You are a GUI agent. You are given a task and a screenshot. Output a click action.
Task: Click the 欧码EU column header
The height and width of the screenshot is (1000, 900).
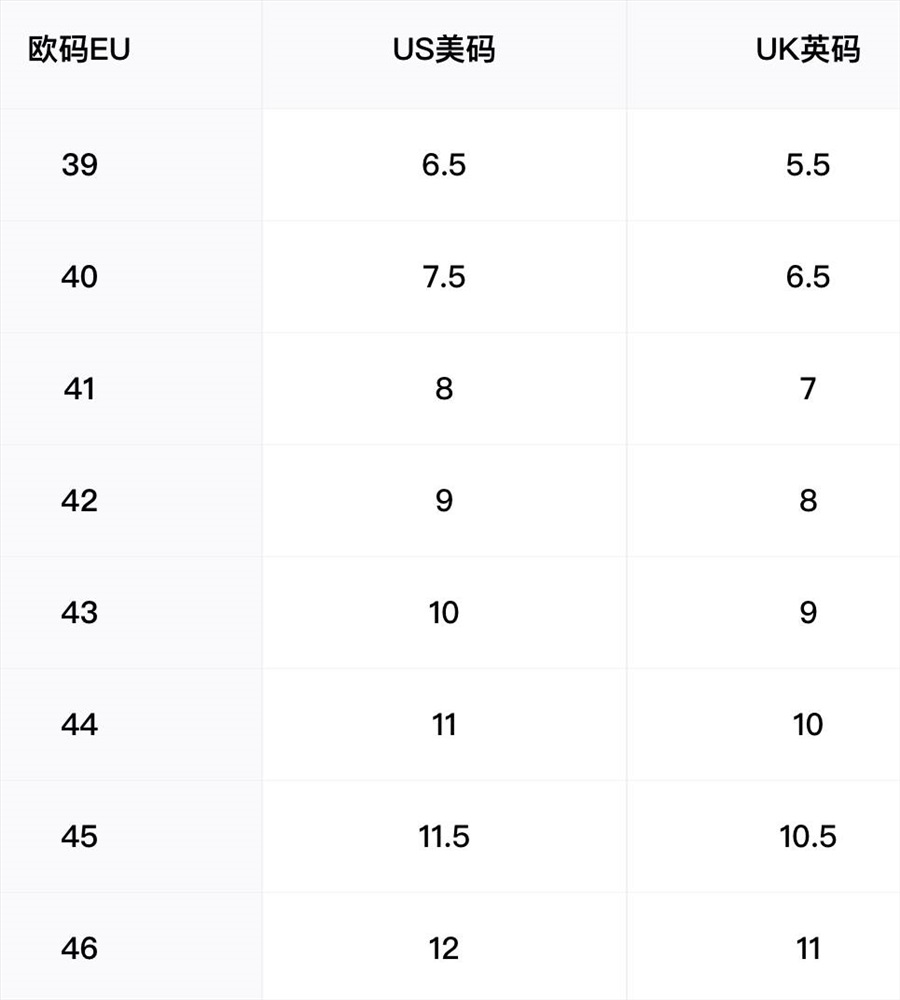point(79,50)
